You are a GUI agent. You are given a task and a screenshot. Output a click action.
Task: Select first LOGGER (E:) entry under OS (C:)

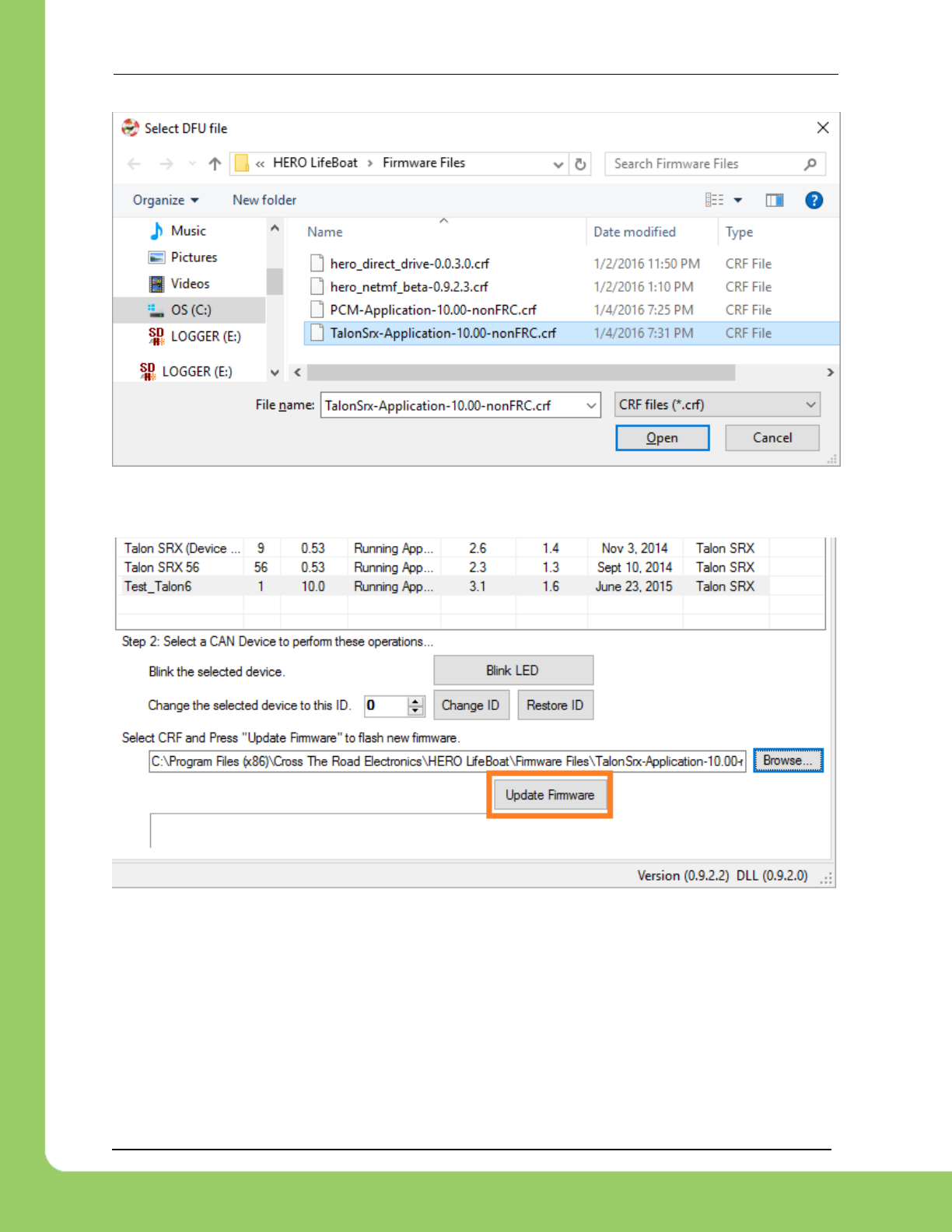click(205, 337)
